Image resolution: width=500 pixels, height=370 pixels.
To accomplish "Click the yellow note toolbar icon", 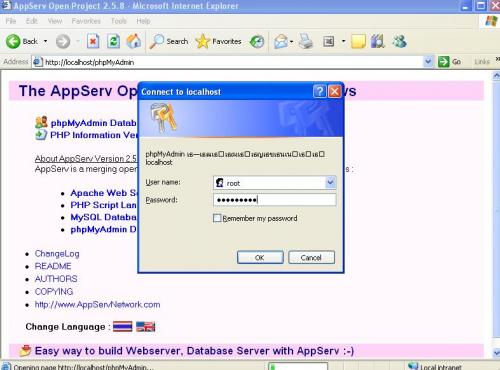I will click(358, 42).
